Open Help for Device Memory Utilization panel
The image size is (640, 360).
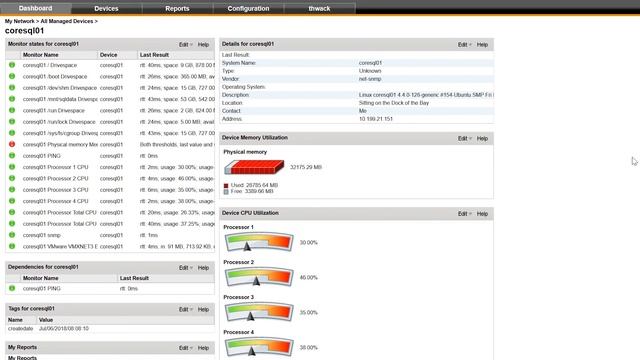[x=482, y=138]
